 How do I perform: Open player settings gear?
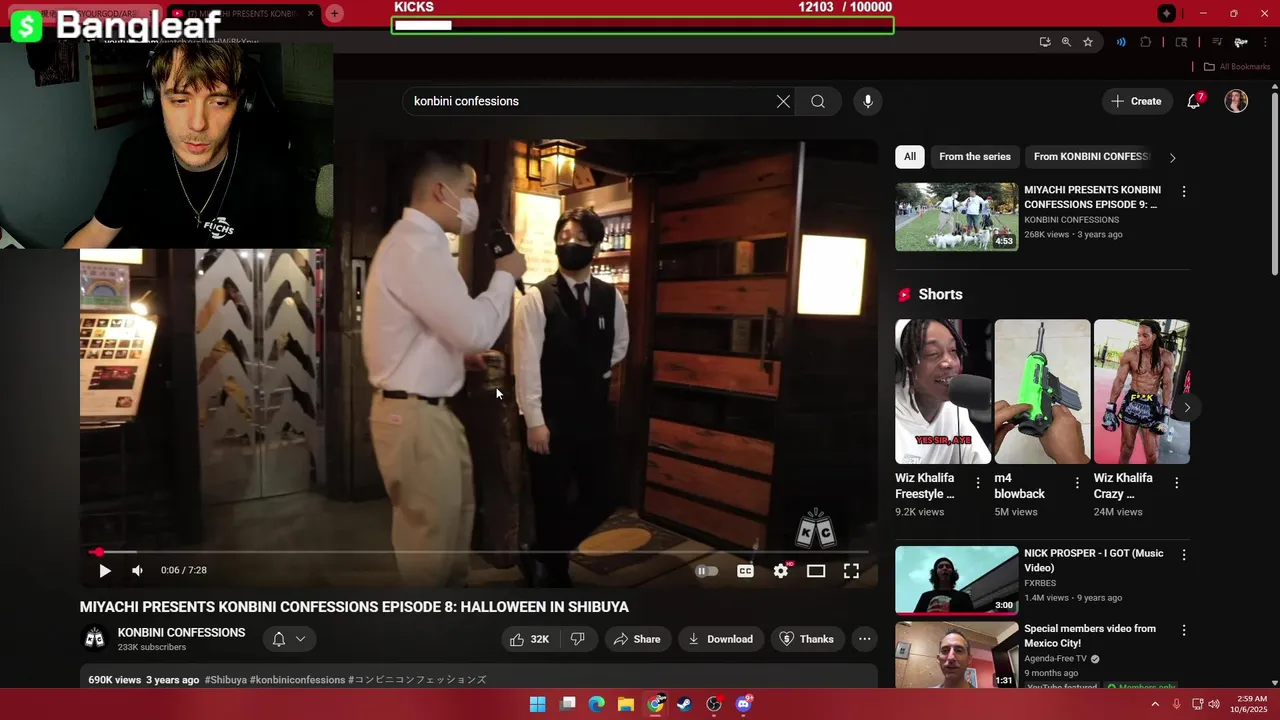[x=781, y=571]
